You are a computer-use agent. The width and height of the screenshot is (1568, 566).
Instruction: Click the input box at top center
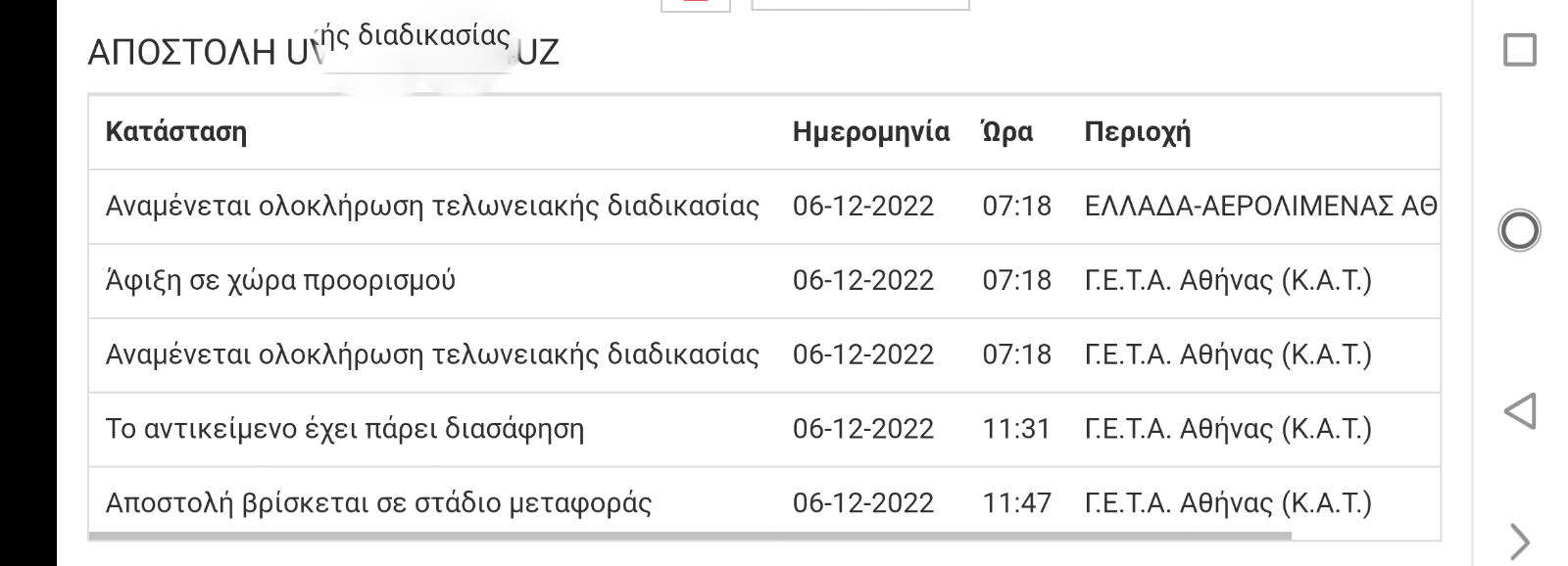click(x=860, y=5)
